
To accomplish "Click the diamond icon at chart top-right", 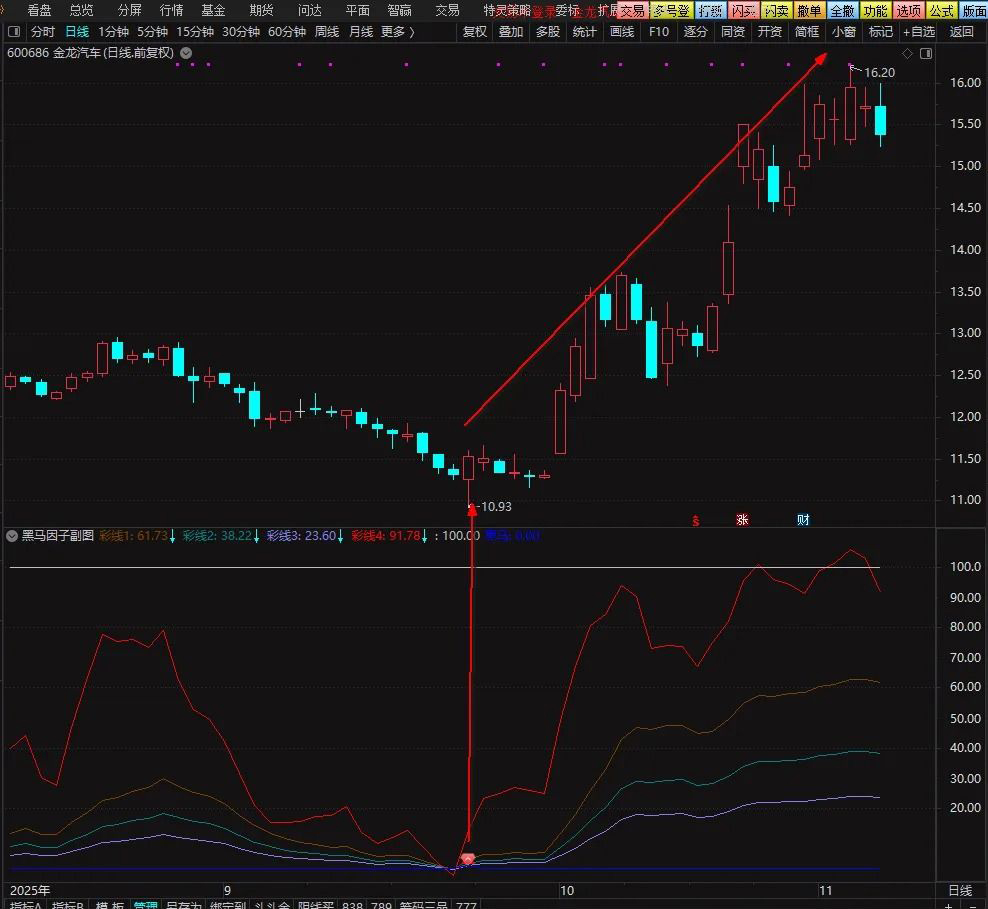I will click(x=907, y=53).
